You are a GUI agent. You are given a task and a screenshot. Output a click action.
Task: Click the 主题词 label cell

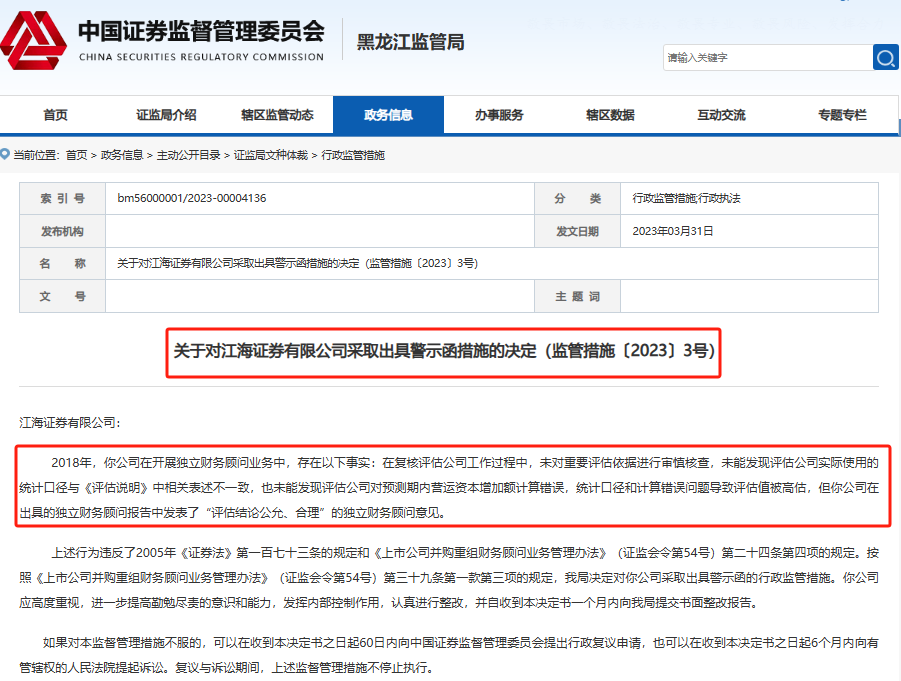[x=577, y=297]
